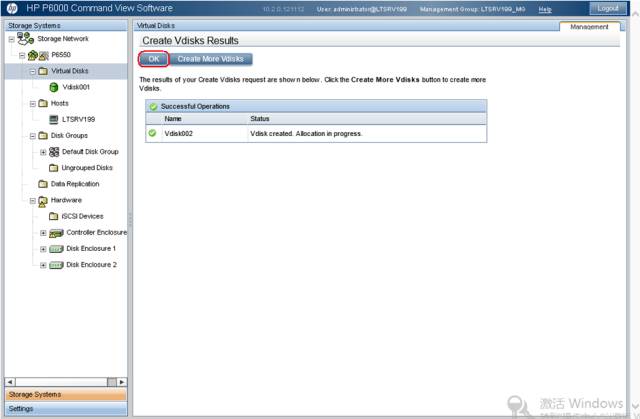
Task: Click the OK button
Action: (153, 59)
